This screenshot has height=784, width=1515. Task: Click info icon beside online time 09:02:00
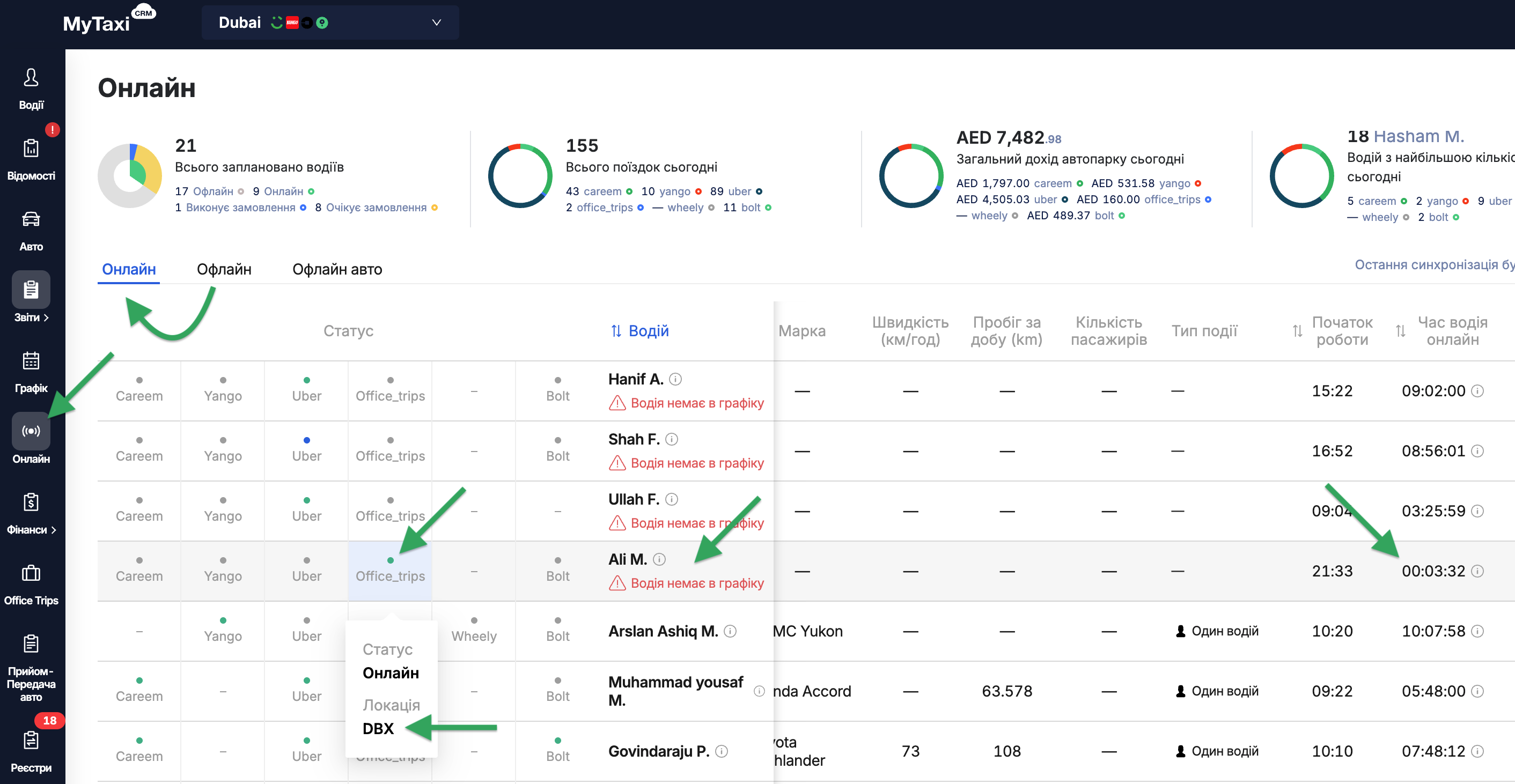[x=1477, y=391]
